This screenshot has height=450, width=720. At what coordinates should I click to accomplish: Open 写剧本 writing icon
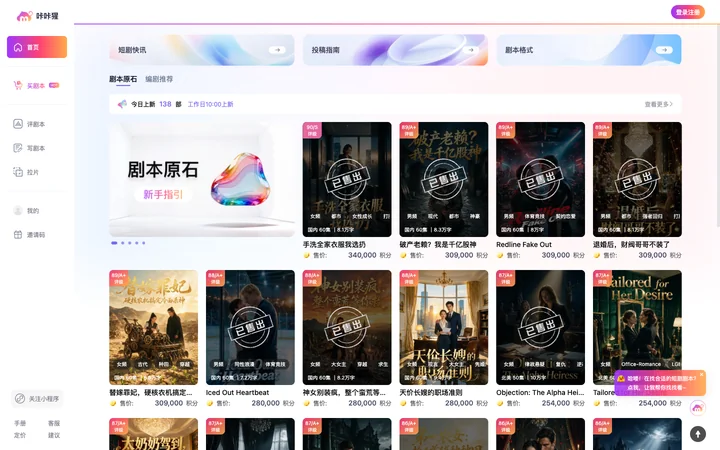pos(18,148)
